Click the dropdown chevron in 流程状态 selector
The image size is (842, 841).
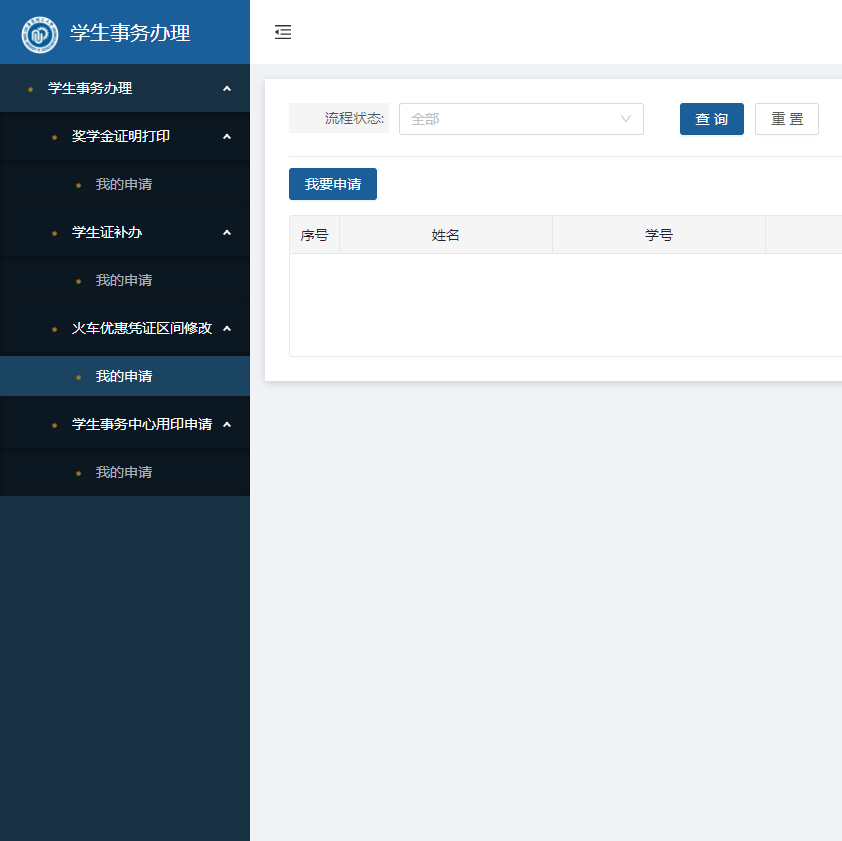626,119
